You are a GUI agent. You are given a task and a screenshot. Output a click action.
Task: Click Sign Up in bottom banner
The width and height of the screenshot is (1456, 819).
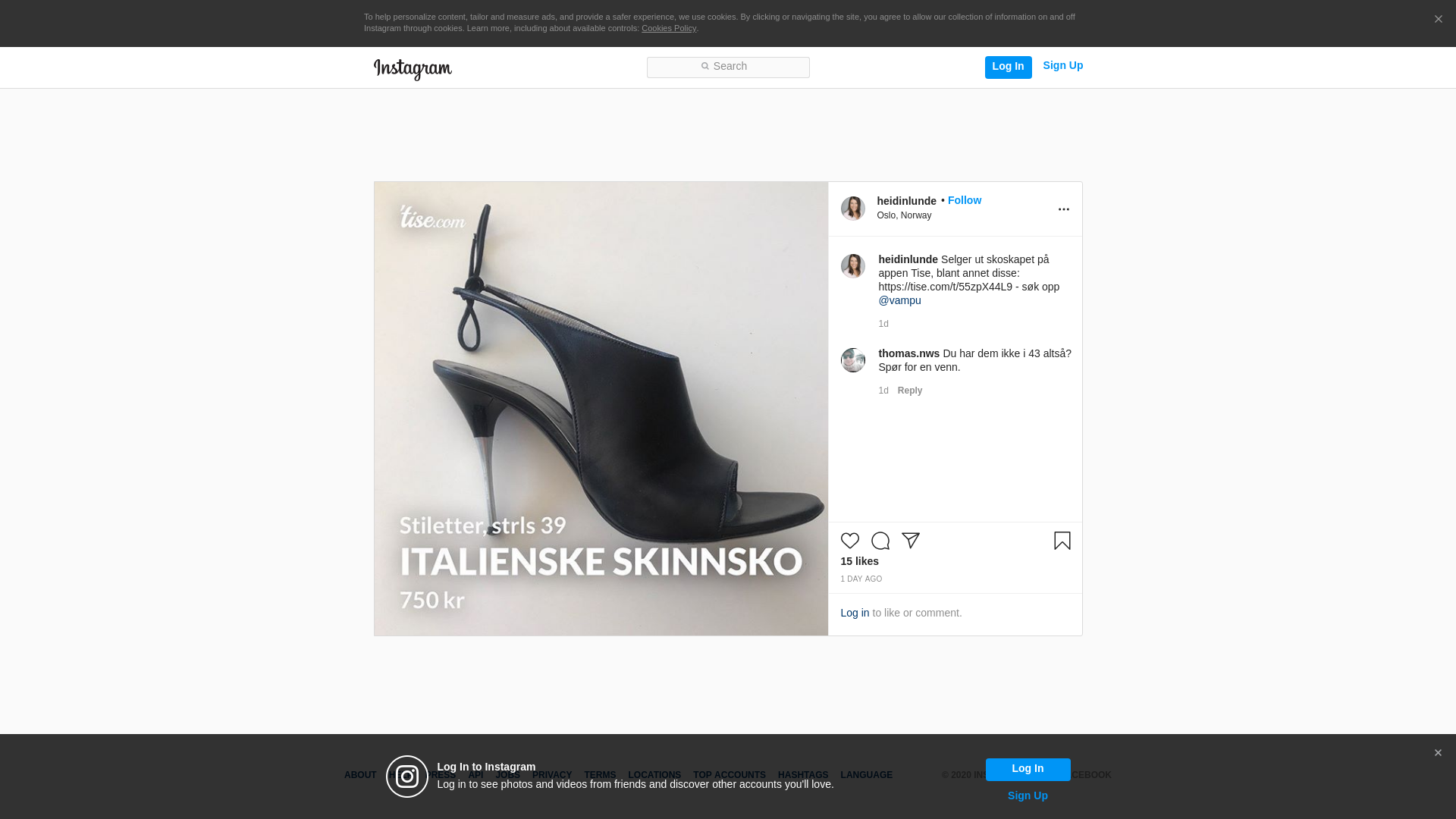click(x=1028, y=795)
